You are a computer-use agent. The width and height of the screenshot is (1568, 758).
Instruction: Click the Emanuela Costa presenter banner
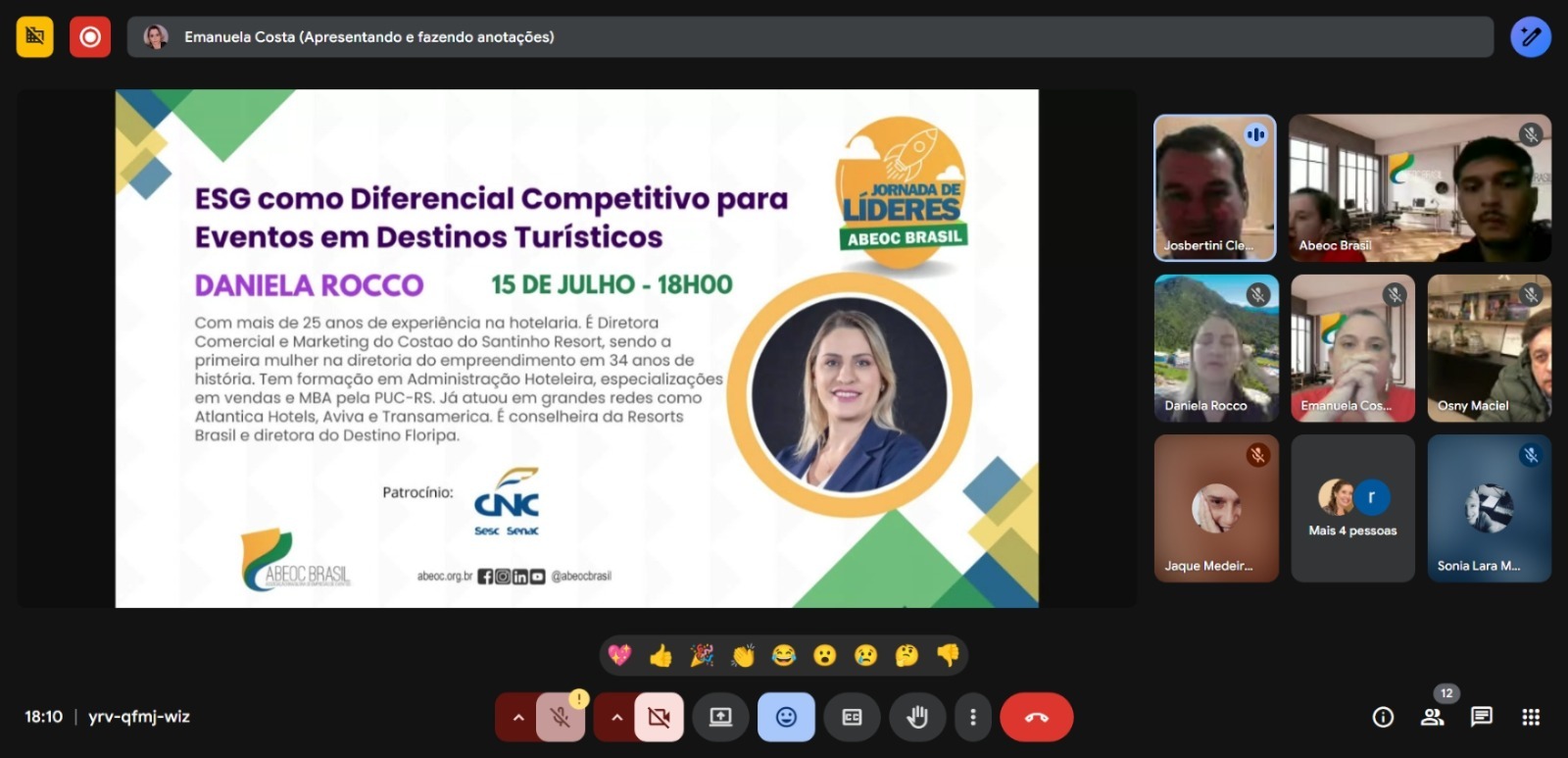pos(809,37)
